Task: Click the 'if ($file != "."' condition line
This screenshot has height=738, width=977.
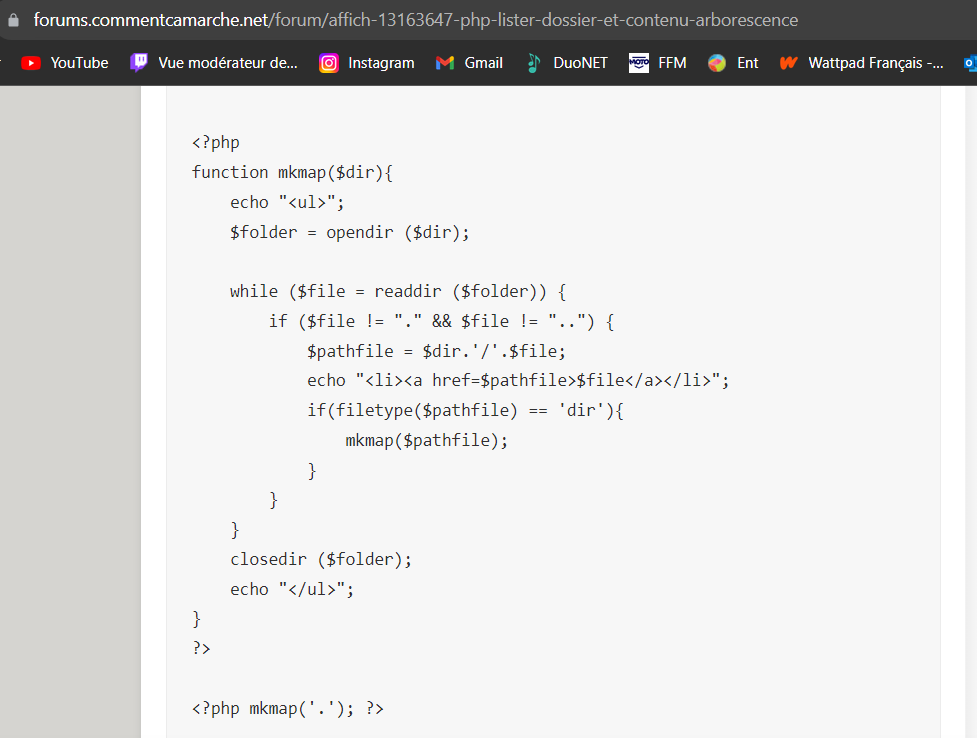Action: point(441,322)
